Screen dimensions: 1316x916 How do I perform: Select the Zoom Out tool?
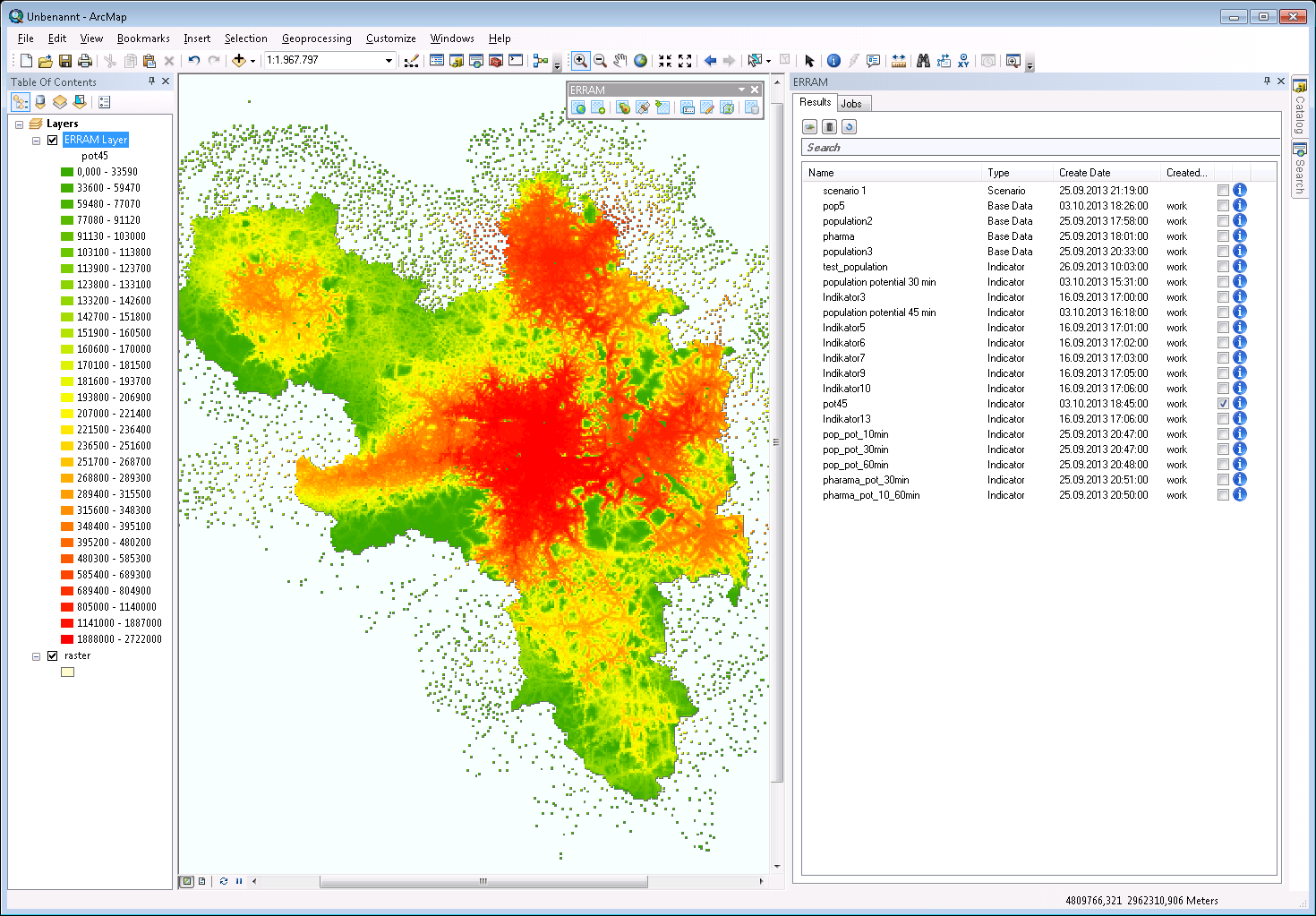click(601, 61)
